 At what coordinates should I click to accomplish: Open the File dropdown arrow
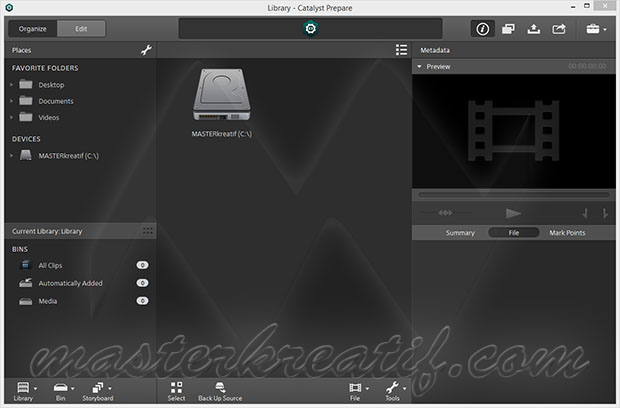tap(367, 389)
